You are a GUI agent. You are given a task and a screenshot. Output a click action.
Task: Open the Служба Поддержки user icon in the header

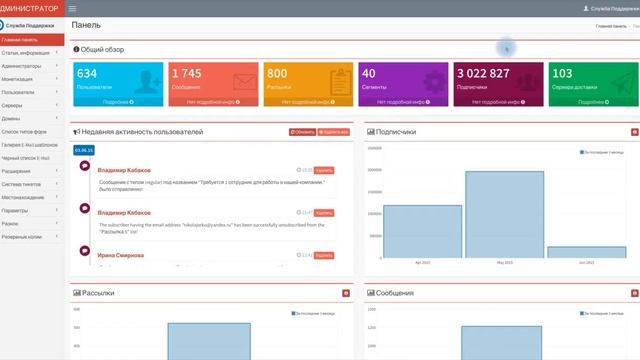click(x=586, y=8)
